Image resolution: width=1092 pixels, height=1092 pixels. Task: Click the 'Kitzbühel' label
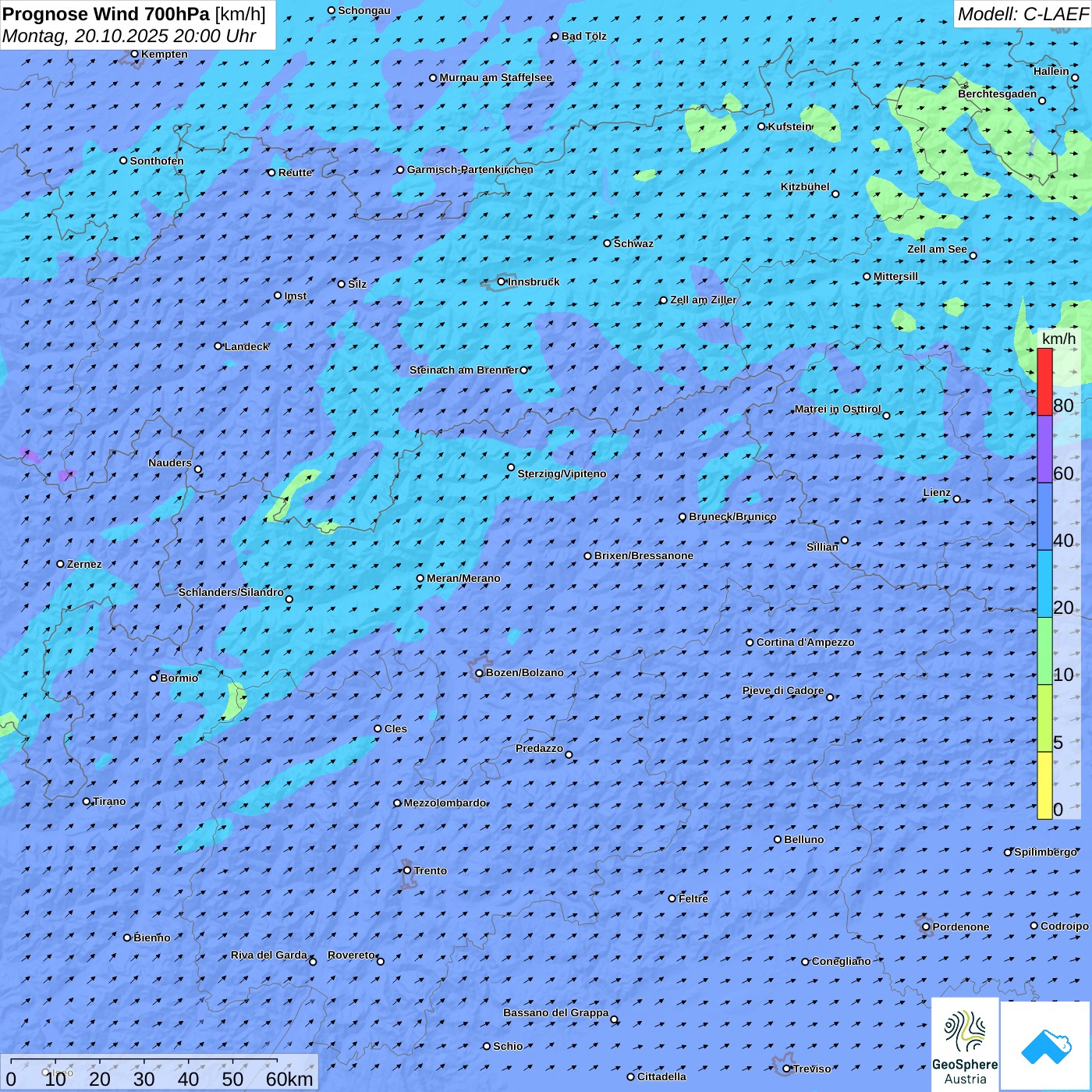pos(805,186)
